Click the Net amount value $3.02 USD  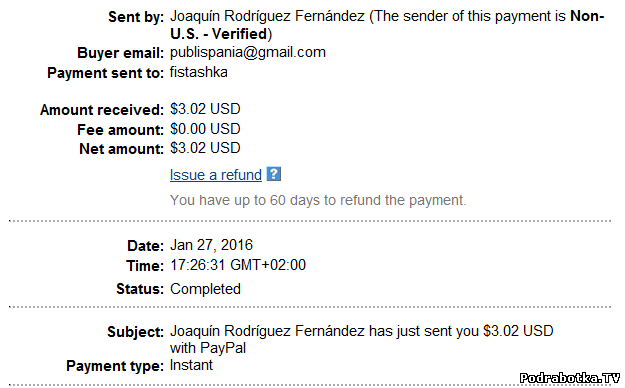coord(205,148)
